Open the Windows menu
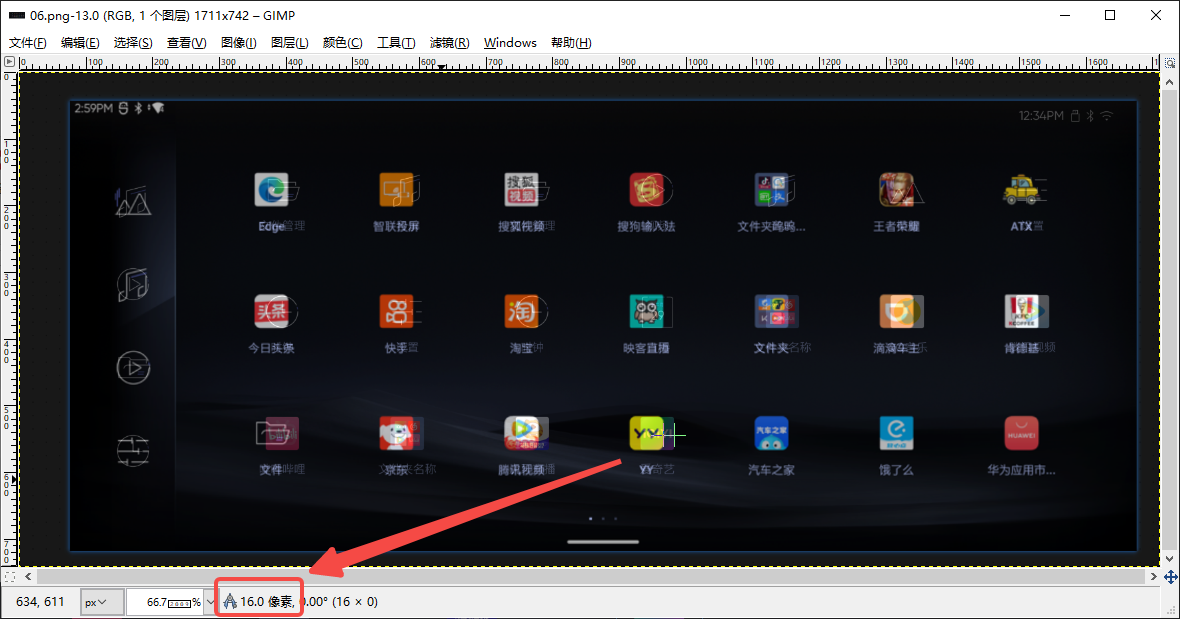The height and width of the screenshot is (619, 1180). pos(510,43)
